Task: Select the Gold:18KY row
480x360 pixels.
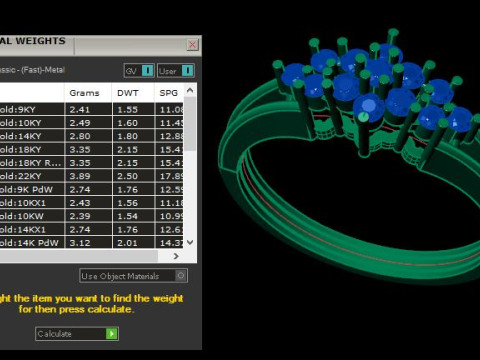Action: (92, 149)
